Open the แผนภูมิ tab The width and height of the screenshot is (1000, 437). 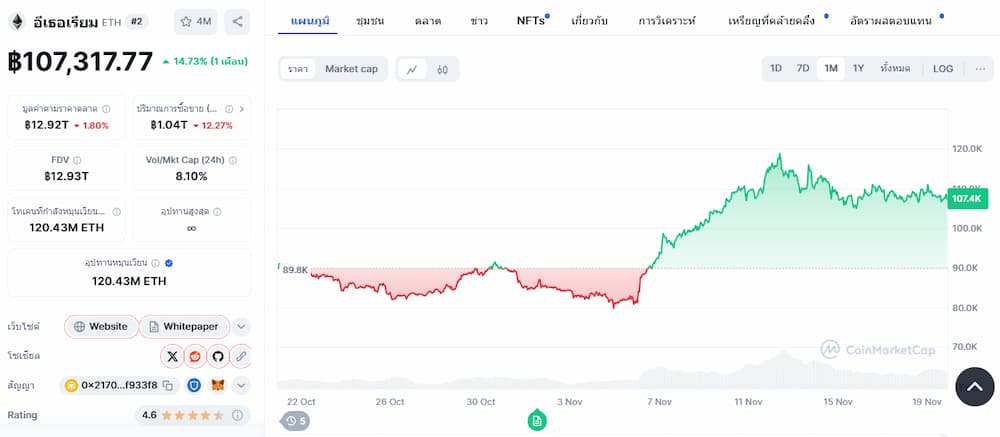pyautogui.click(x=310, y=20)
